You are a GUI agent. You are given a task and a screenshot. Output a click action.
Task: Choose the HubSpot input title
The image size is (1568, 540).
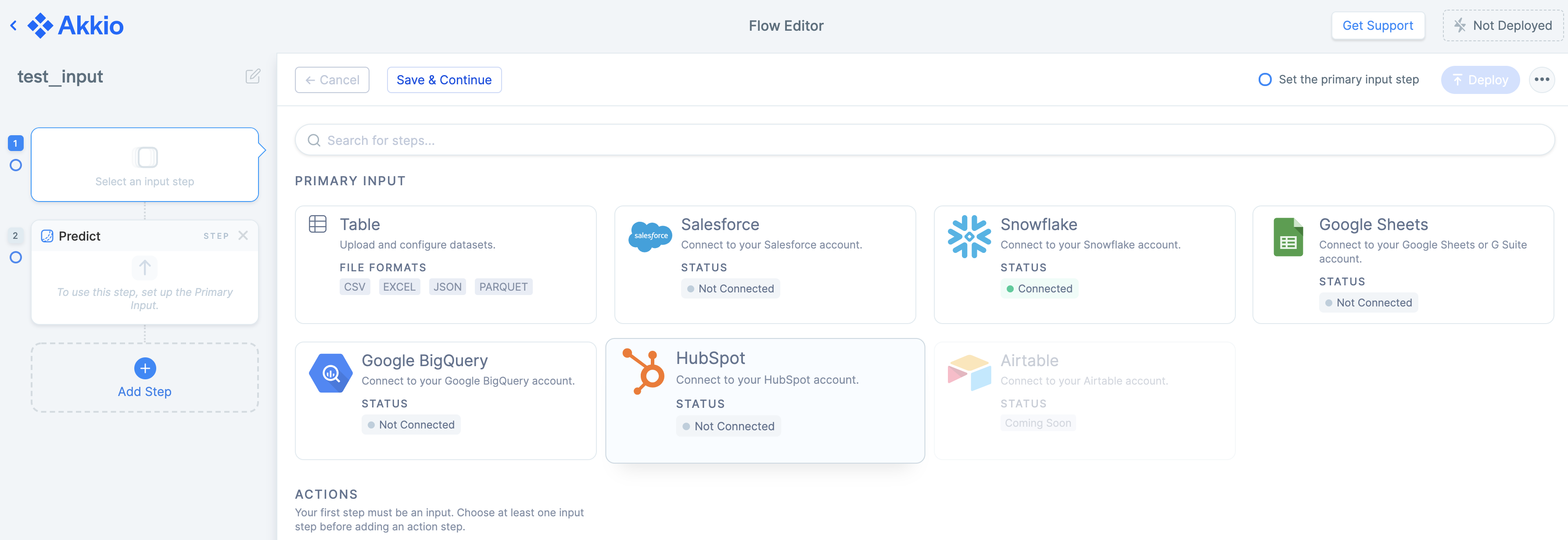[710, 359]
